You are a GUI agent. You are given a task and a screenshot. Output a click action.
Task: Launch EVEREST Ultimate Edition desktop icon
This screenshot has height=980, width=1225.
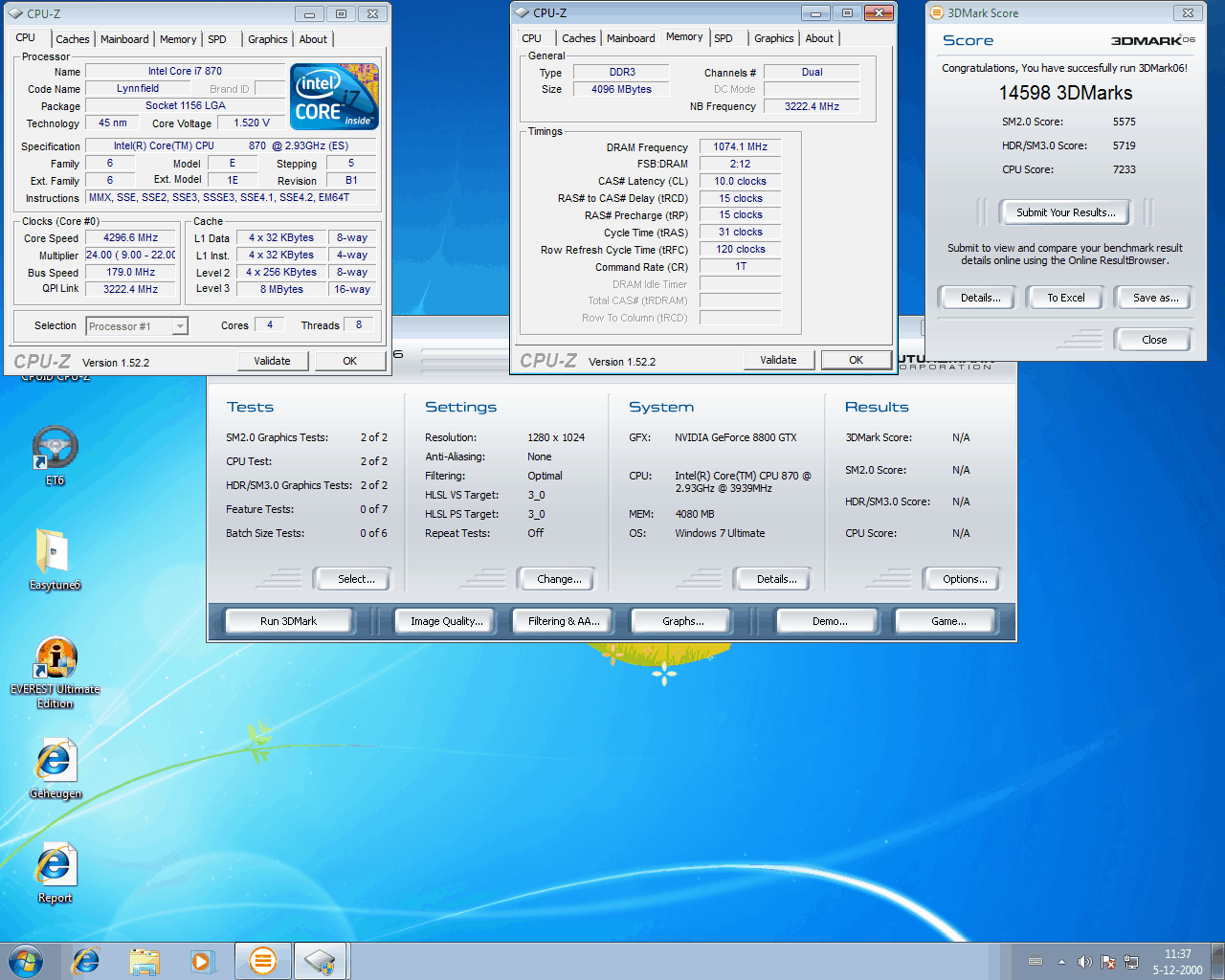tap(56, 673)
